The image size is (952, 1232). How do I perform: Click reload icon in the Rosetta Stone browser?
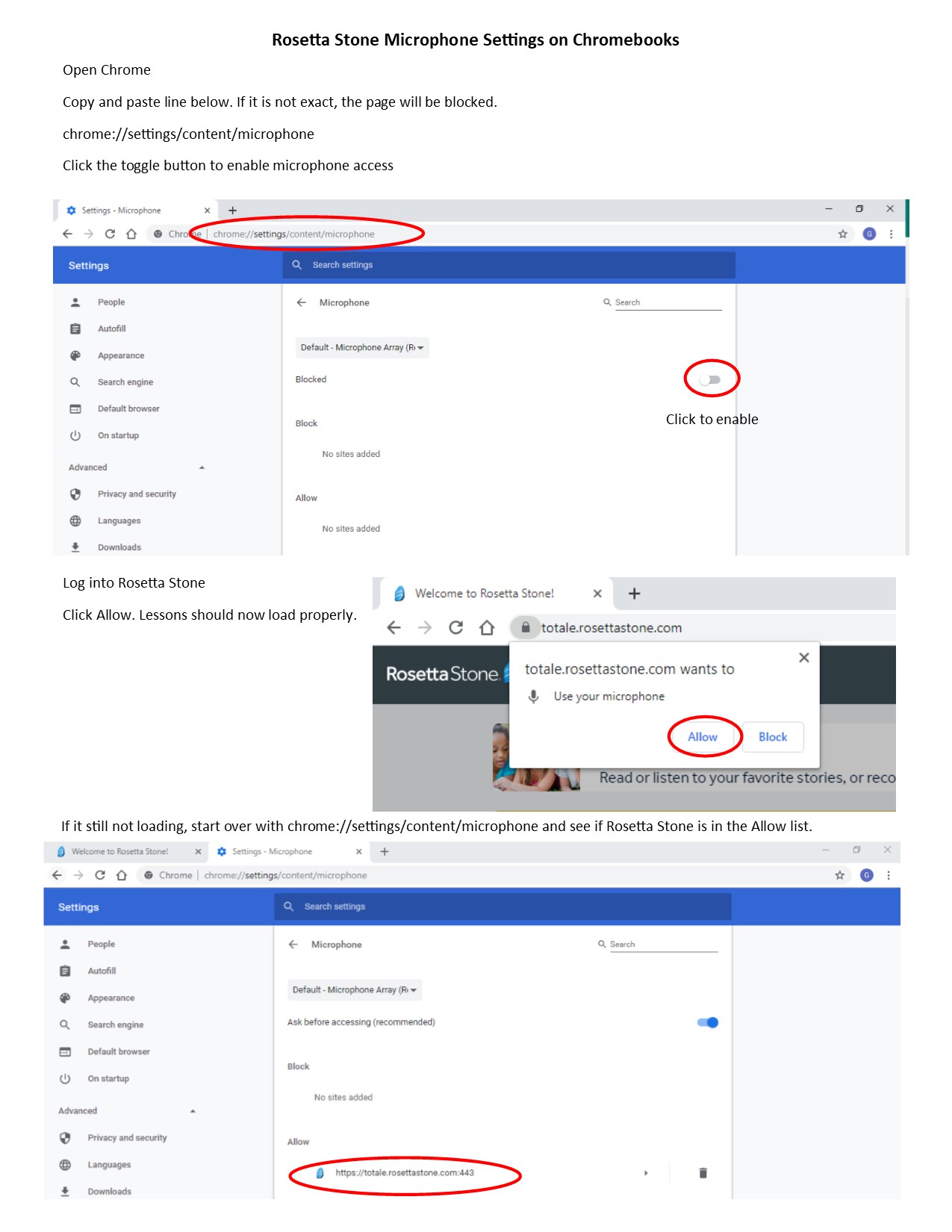tap(455, 628)
